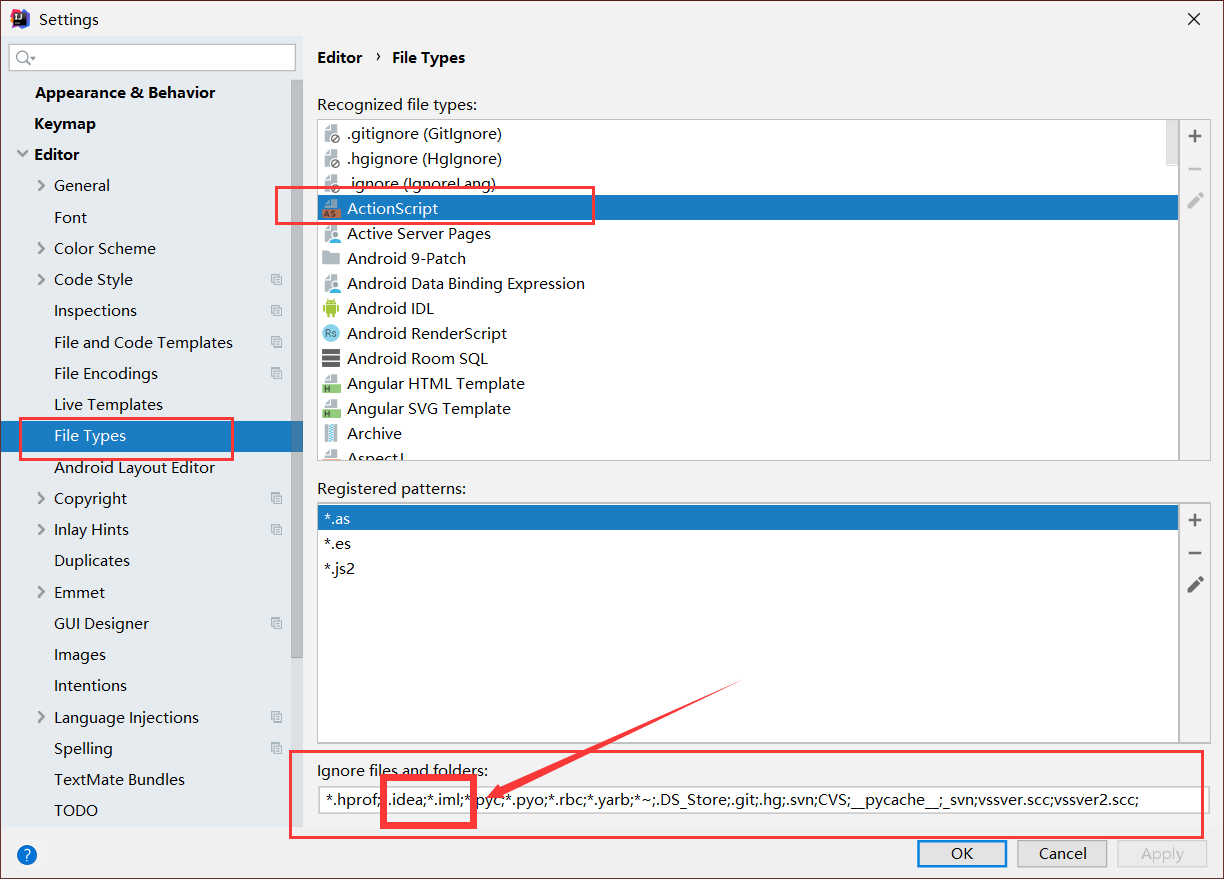Open help with the question mark icon
The image size is (1224, 879).
27,854
